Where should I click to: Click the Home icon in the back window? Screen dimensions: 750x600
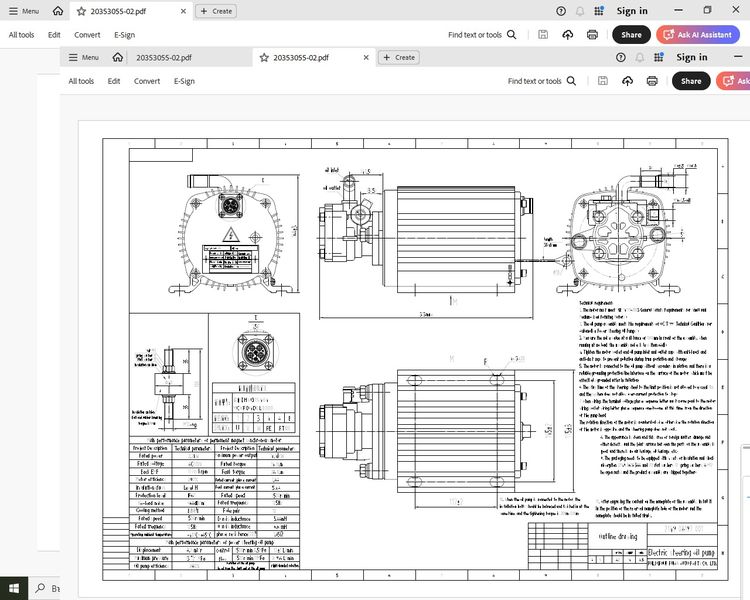click(x=58, y=11)
